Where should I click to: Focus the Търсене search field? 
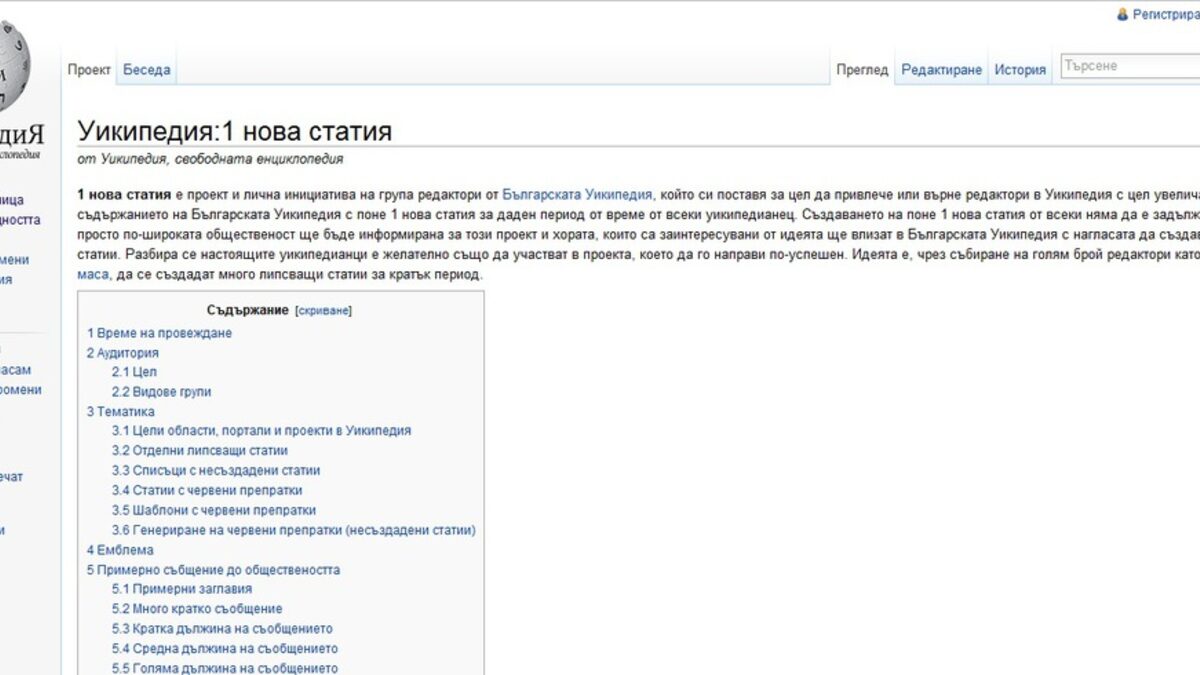pos(1130,66)
